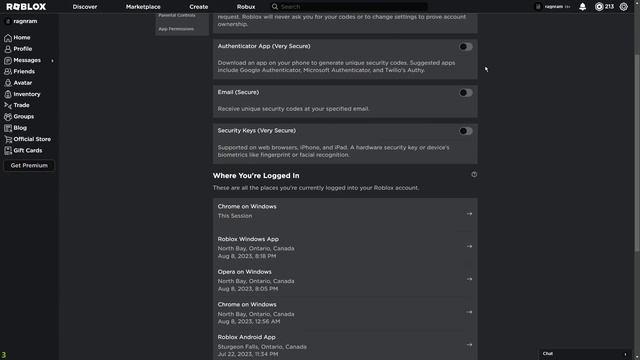This screenshot has width=640, height=360.
Task: Open the Robux menu
Action: 246,7
